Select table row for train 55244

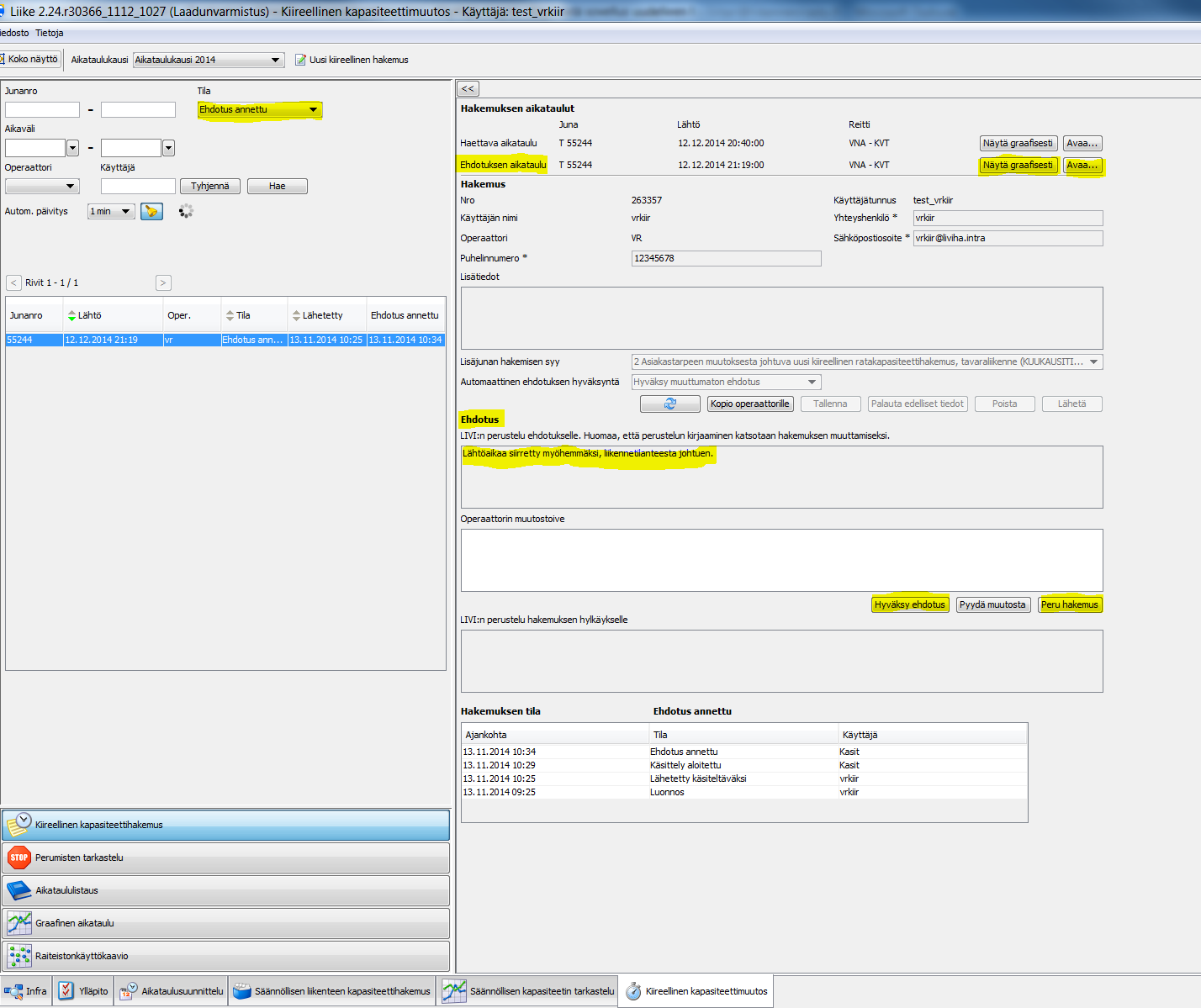pyautogui.click(x=225, y=340)
